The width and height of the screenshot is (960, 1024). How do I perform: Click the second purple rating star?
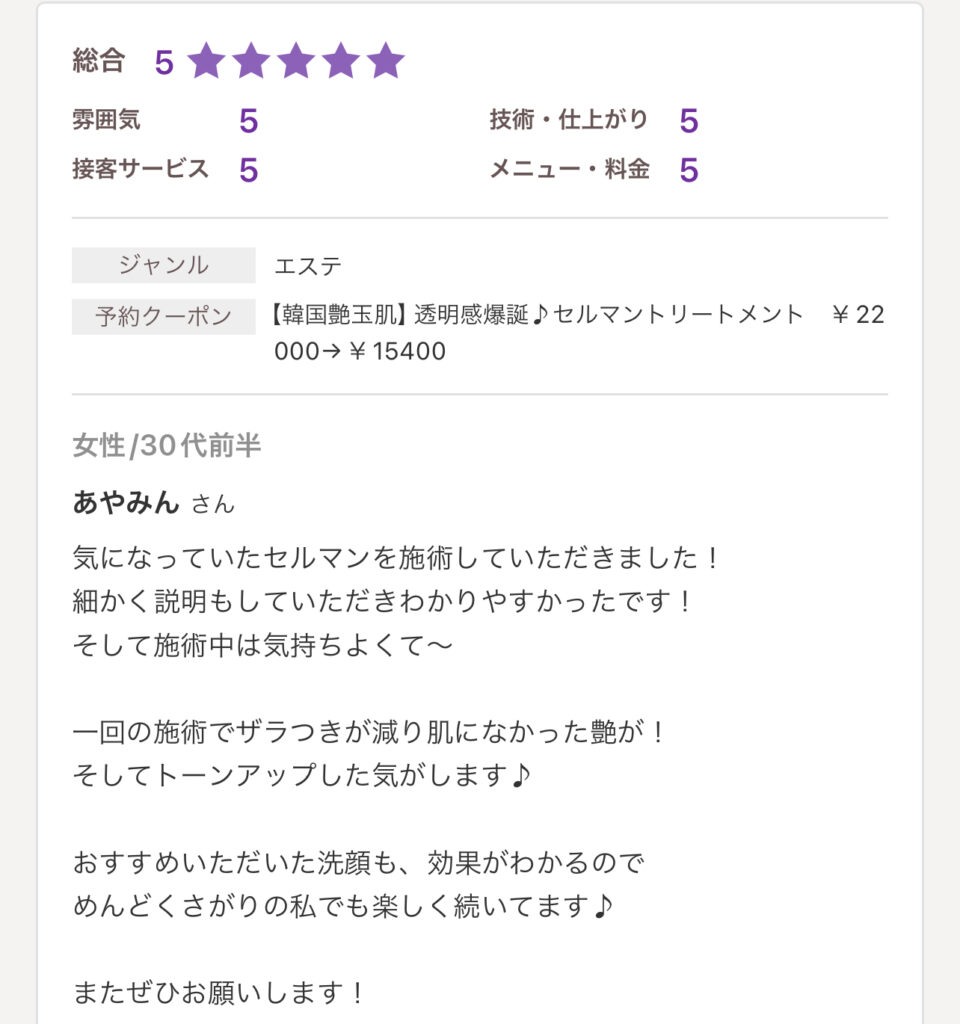251,61
